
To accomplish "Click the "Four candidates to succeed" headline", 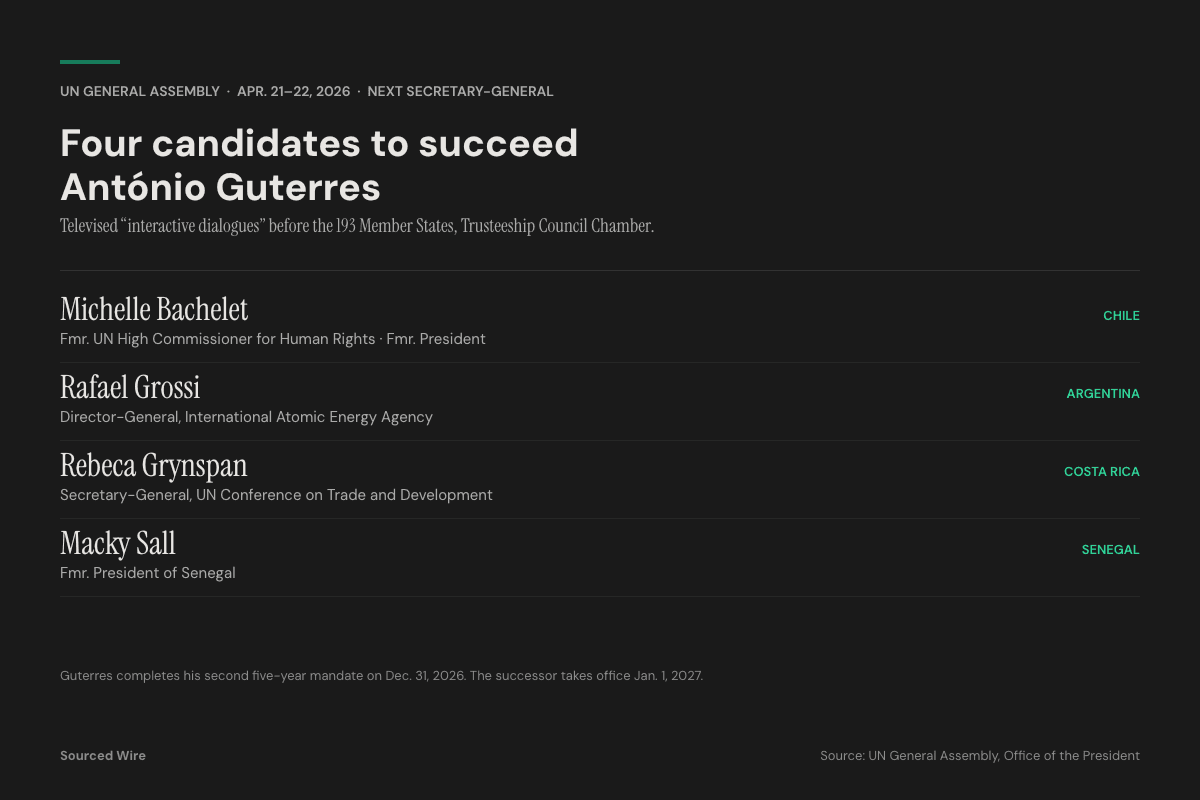I will [x=319, y=144].
